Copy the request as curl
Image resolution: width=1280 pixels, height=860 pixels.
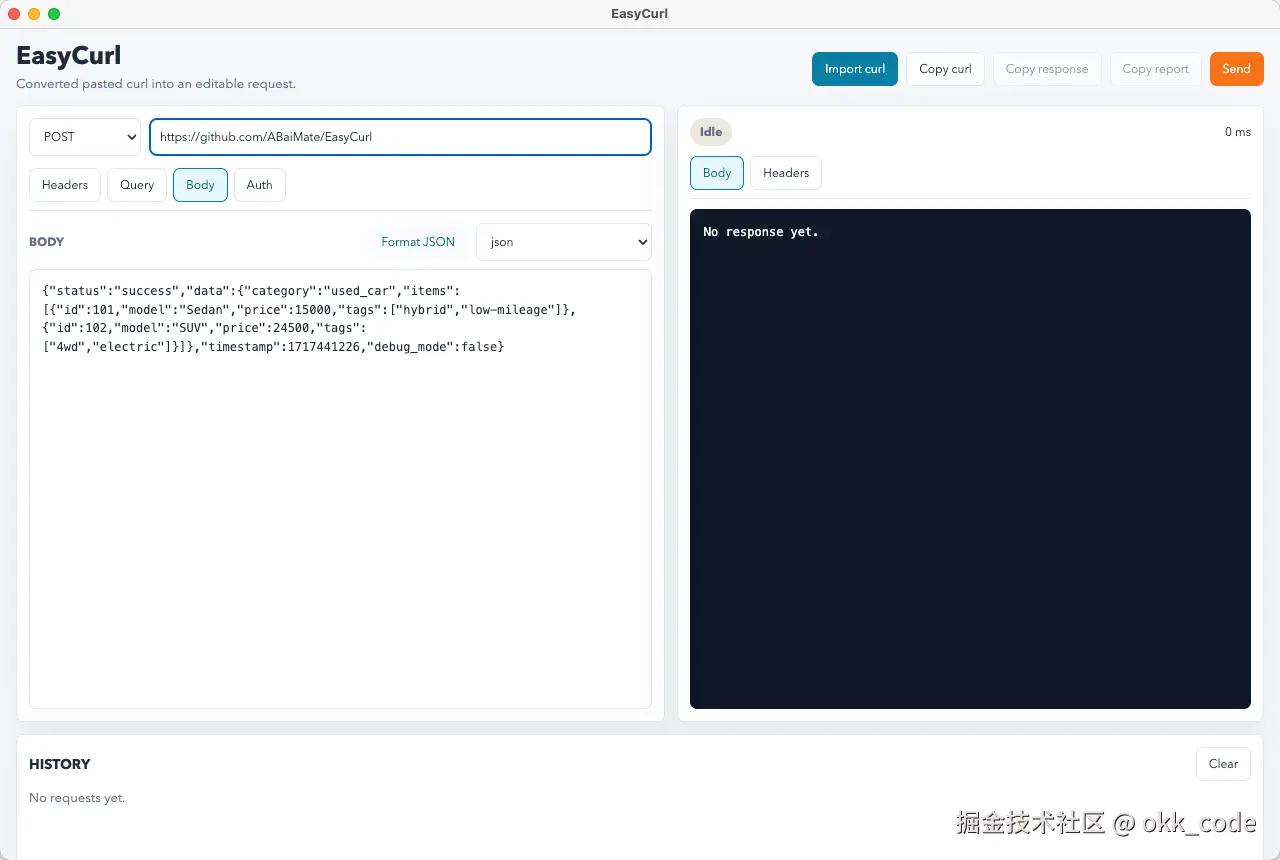pos(945,69)
